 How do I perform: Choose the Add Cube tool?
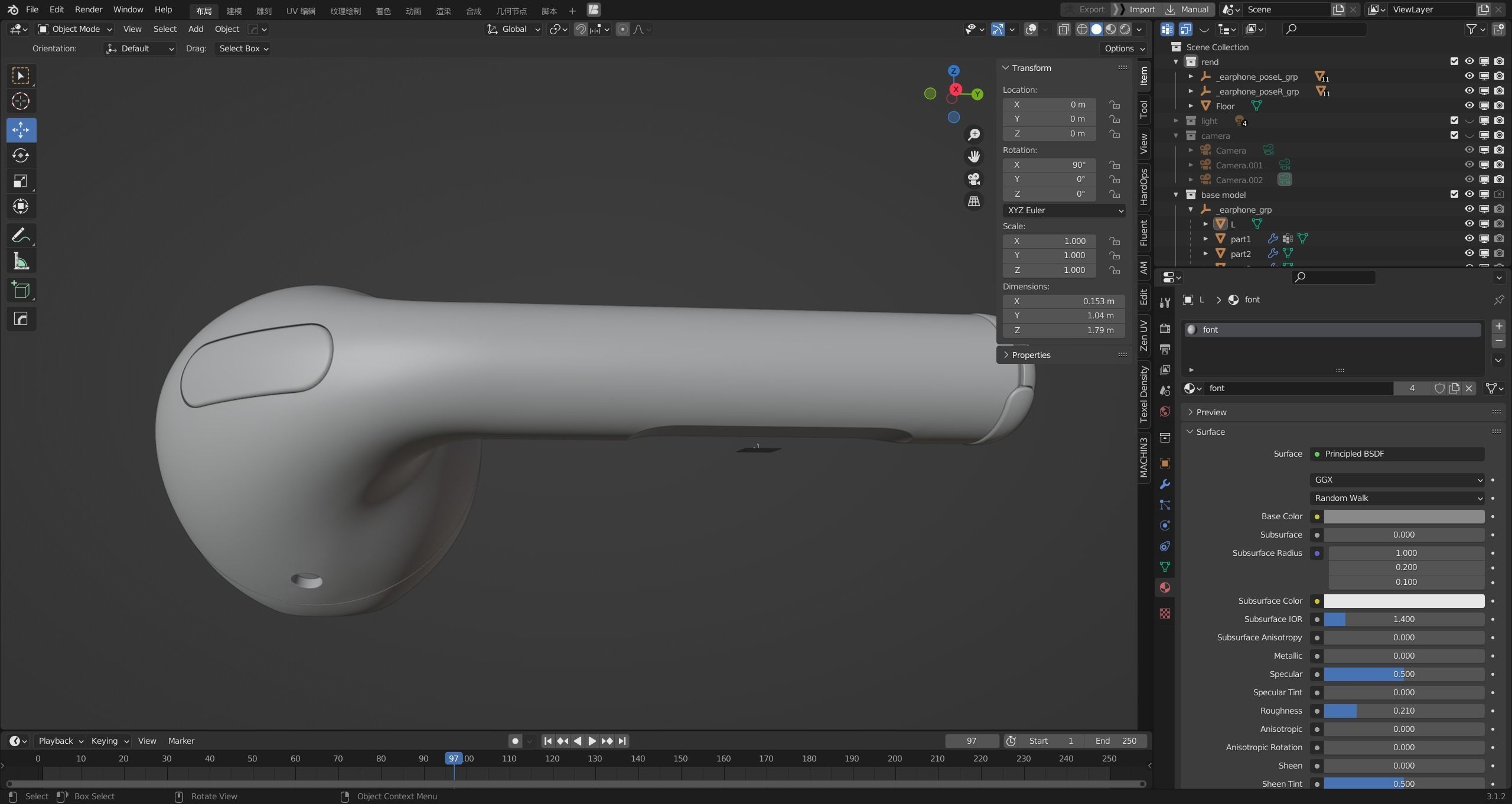pos(21,289)
